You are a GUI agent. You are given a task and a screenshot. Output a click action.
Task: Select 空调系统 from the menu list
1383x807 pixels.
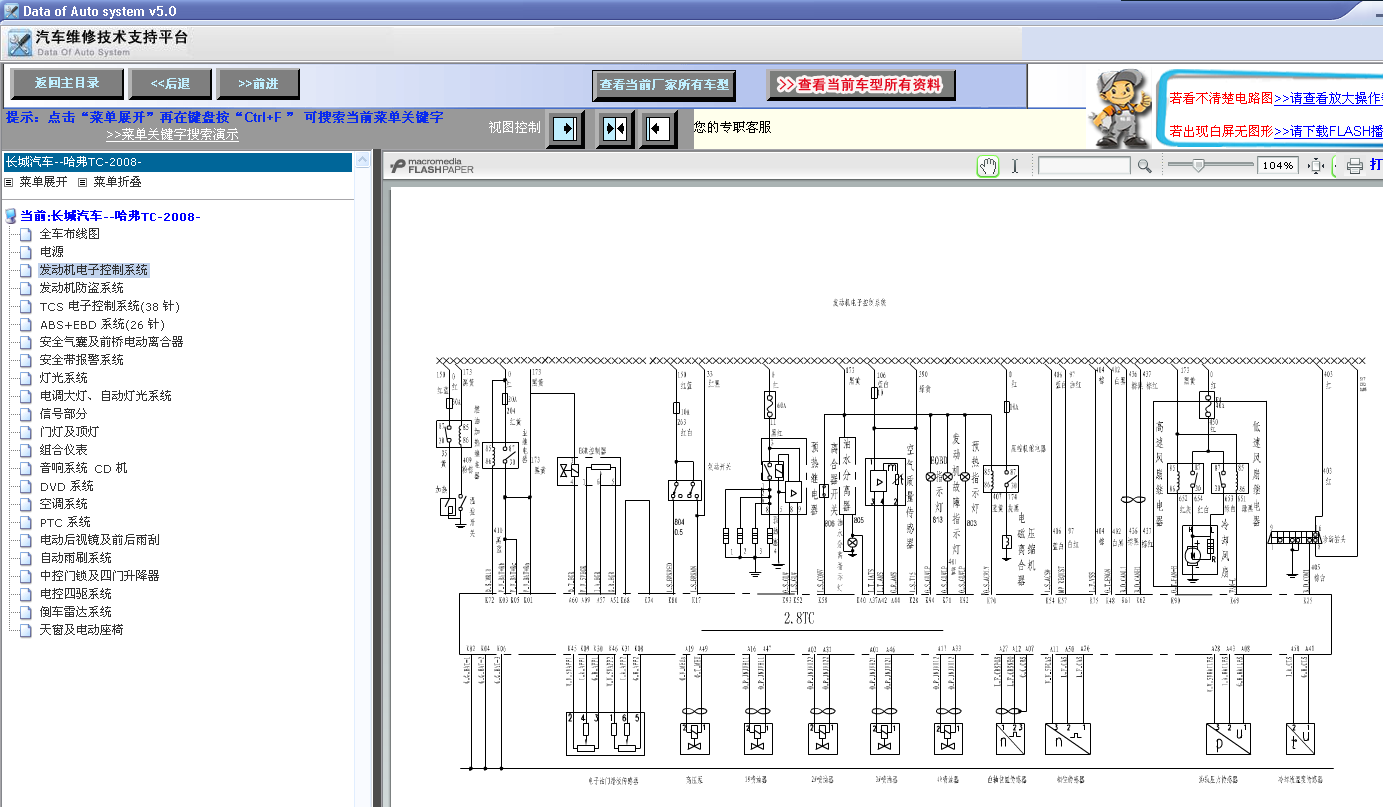pyautogui.click(x=63, y=504)
